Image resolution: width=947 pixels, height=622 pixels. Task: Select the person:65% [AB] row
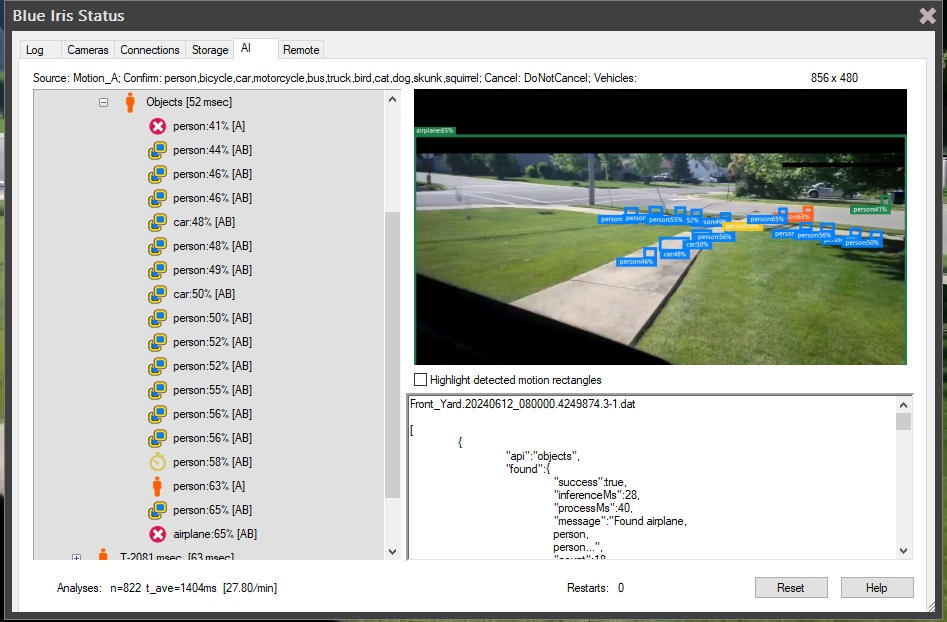[213, 510]
